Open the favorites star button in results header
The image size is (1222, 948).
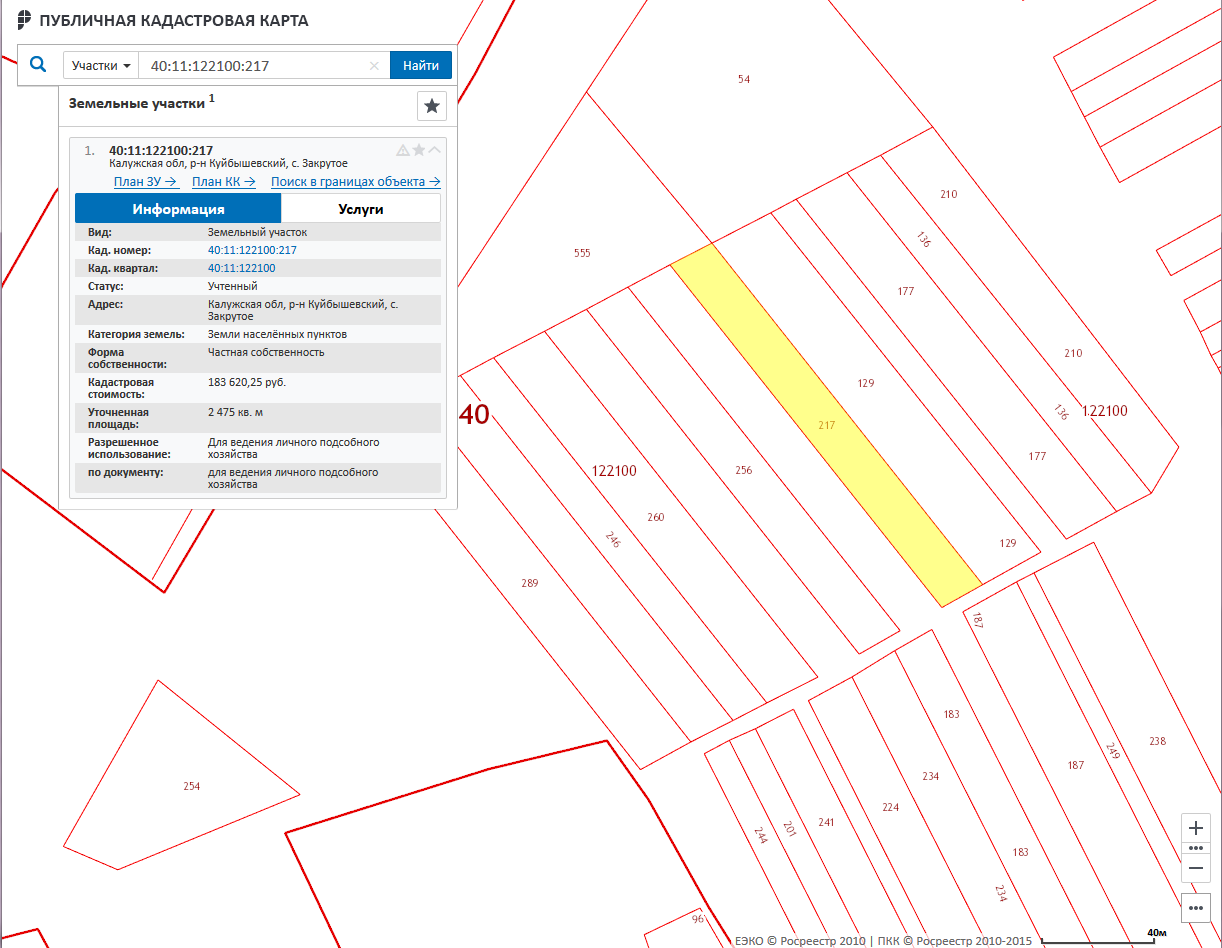431,106
